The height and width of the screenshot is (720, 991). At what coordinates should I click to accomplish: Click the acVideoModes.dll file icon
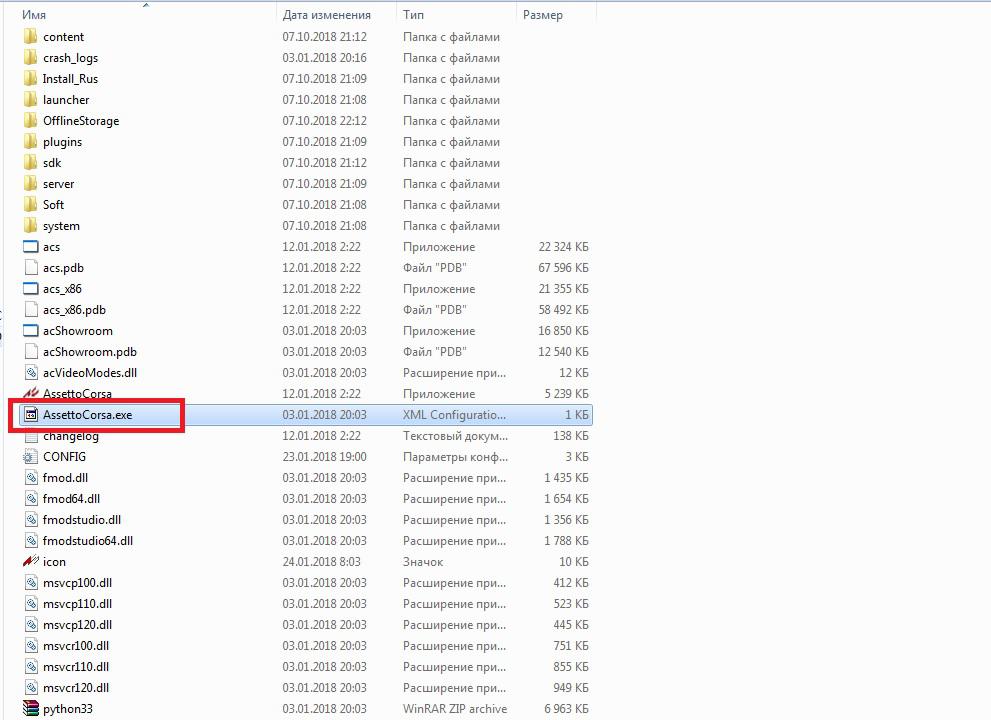(30, 373)
